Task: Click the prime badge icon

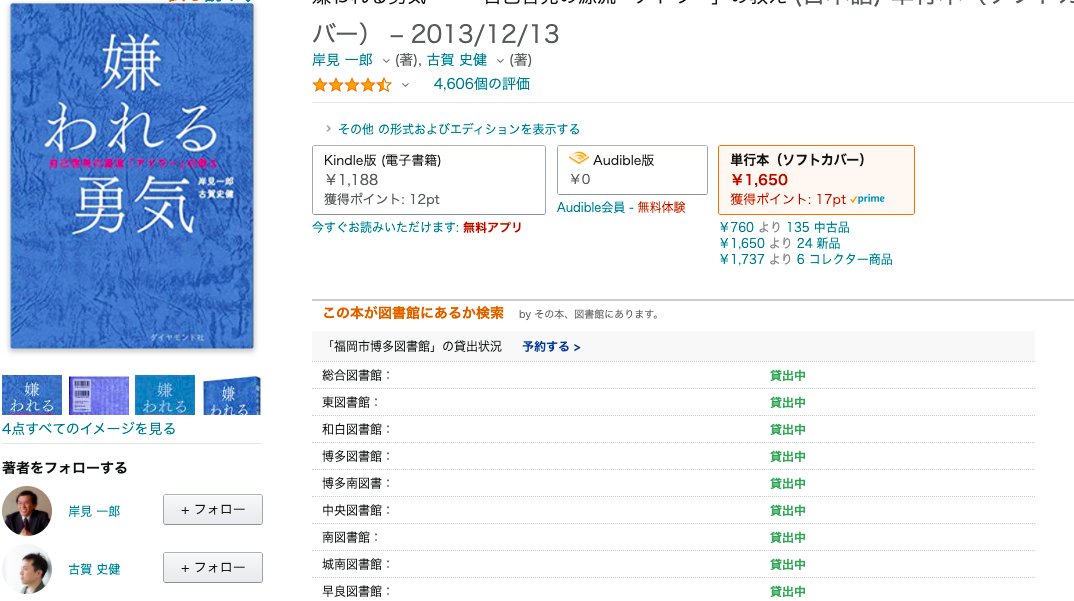Action: point(867,199)
